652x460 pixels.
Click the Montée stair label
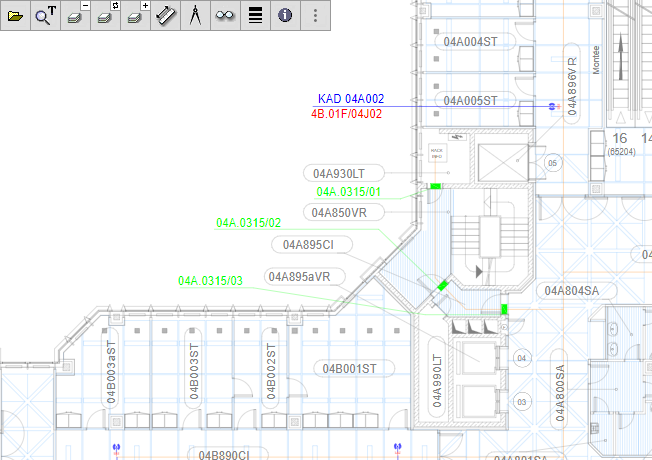[596, 60]
